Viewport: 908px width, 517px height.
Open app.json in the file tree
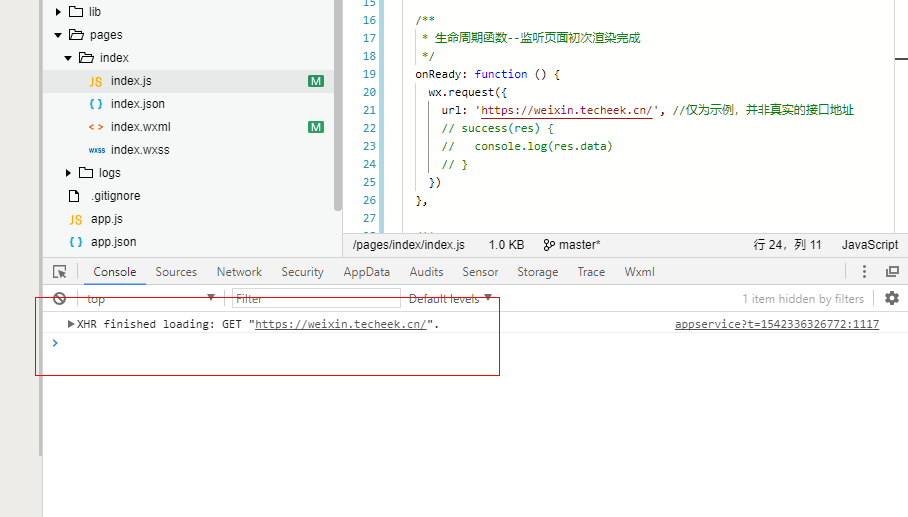(x=113, y=242)
